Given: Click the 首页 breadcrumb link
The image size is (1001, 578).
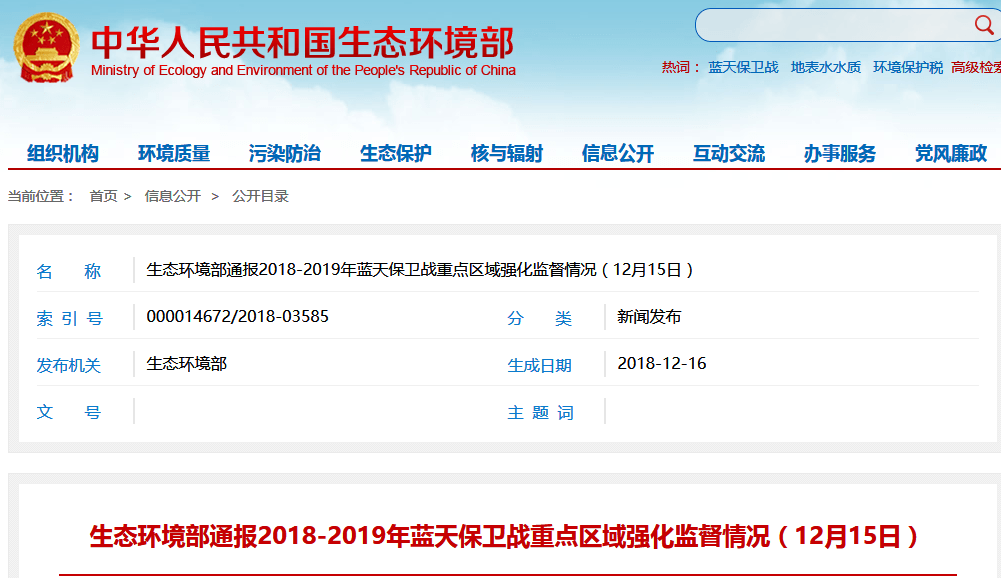Looking at the screenshot, I should (x=103, y=196).
